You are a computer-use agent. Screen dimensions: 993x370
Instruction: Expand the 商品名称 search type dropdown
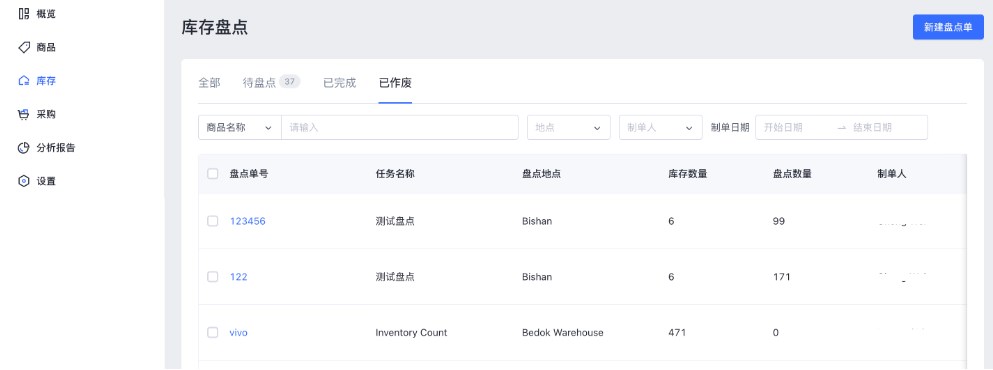point(239,127)
